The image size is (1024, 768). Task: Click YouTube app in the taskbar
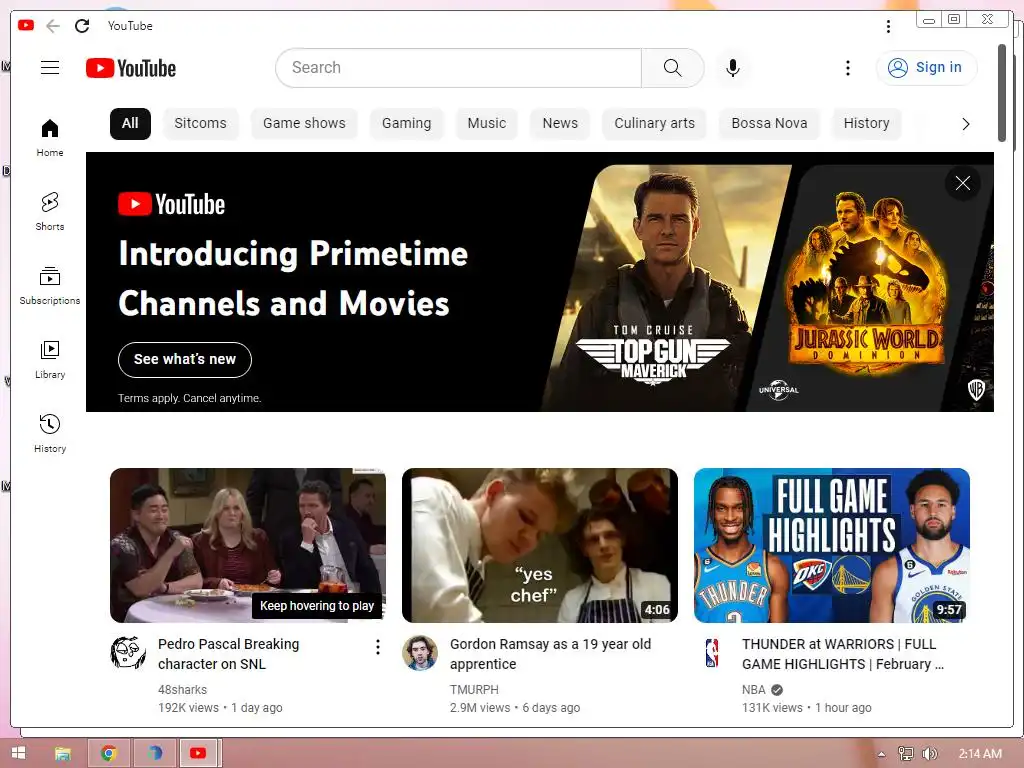click(198, 753)
